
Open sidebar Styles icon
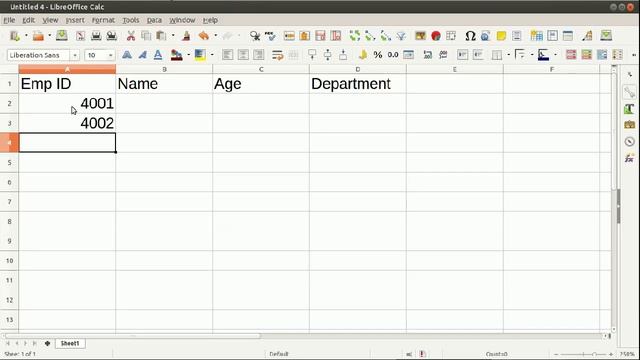pos(629,109)
